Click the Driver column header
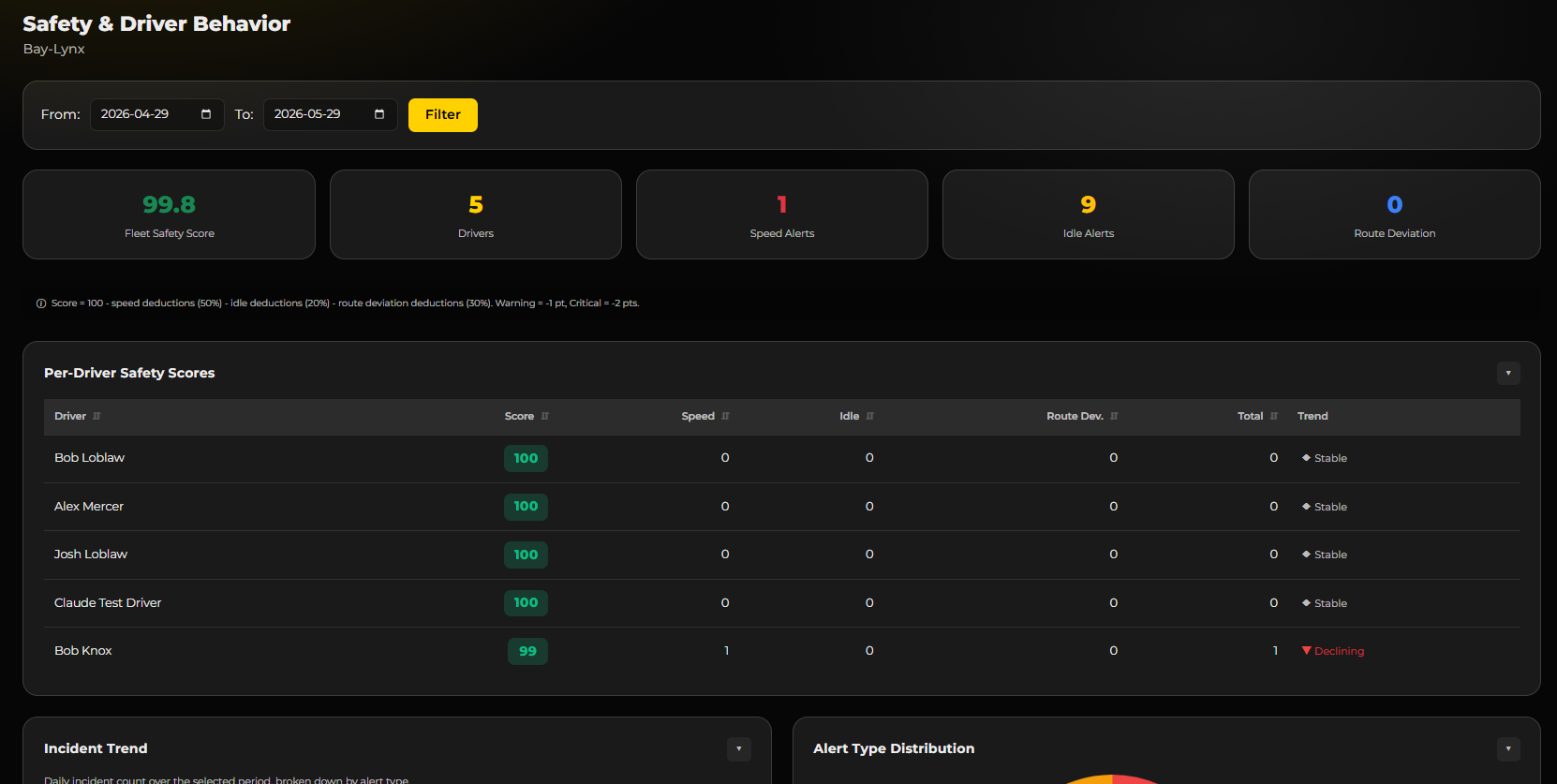 pyautogui.click(x=70, y=416)
